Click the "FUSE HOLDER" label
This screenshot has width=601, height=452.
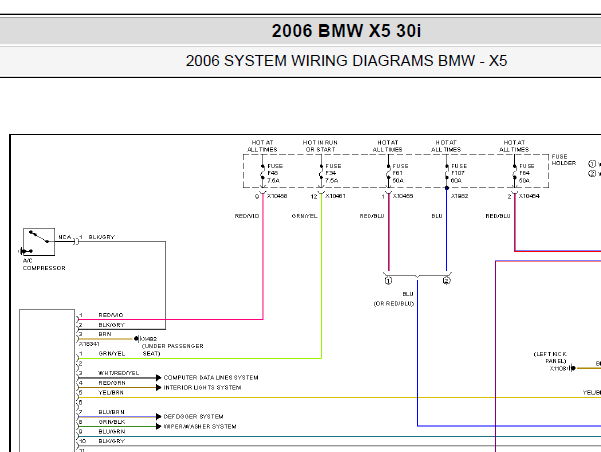point(563,160)
